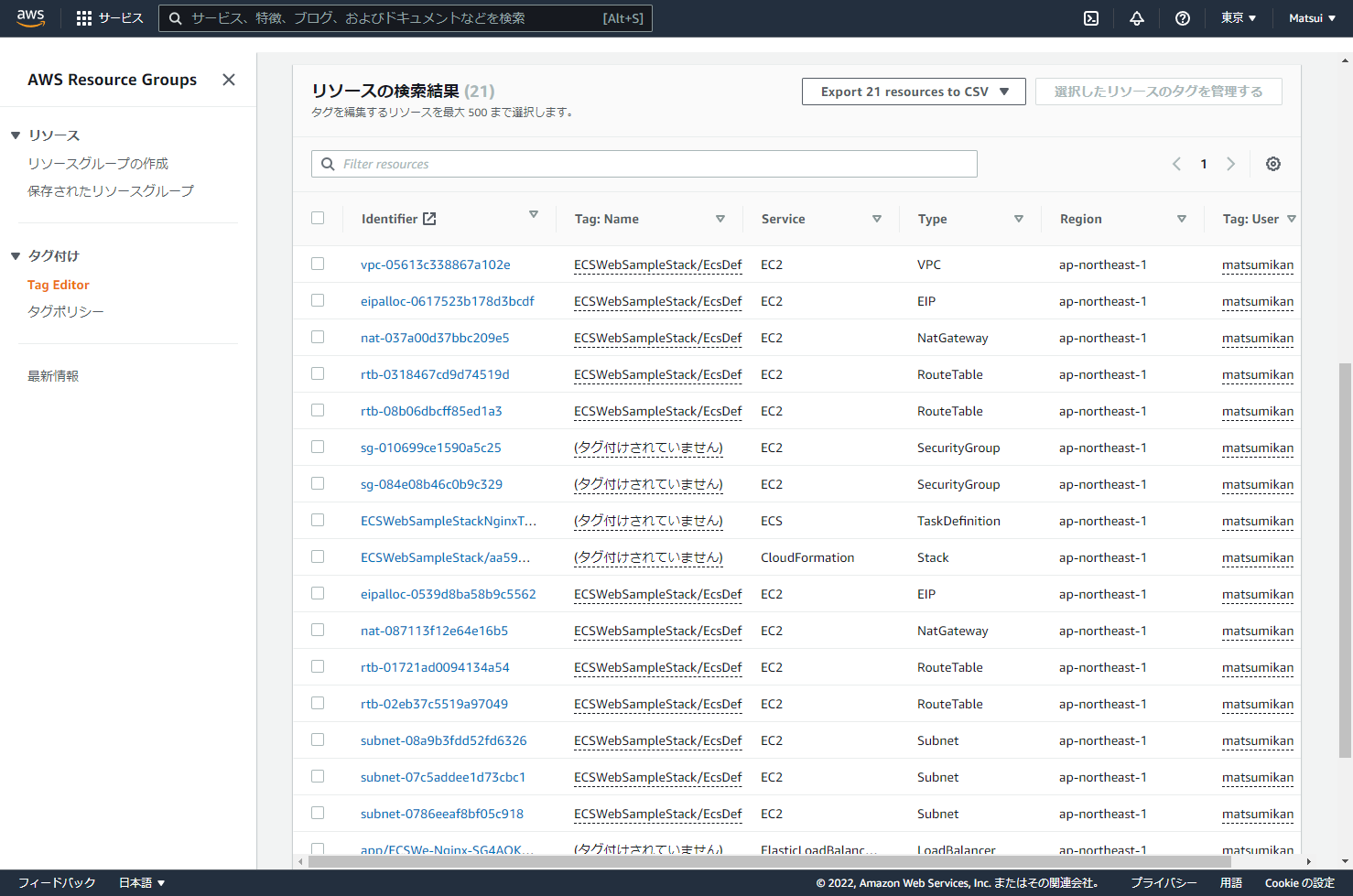
Task: Click page number 1 in pagination
Action: (1204, 164)
